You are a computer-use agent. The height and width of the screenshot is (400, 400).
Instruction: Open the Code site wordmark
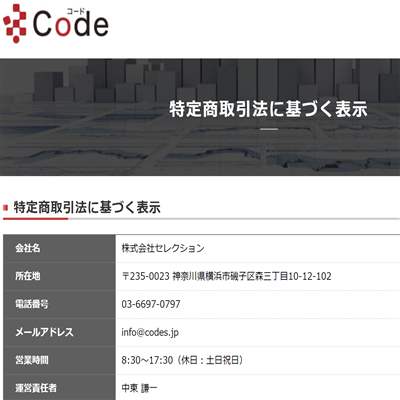click(x=71, y=23)
